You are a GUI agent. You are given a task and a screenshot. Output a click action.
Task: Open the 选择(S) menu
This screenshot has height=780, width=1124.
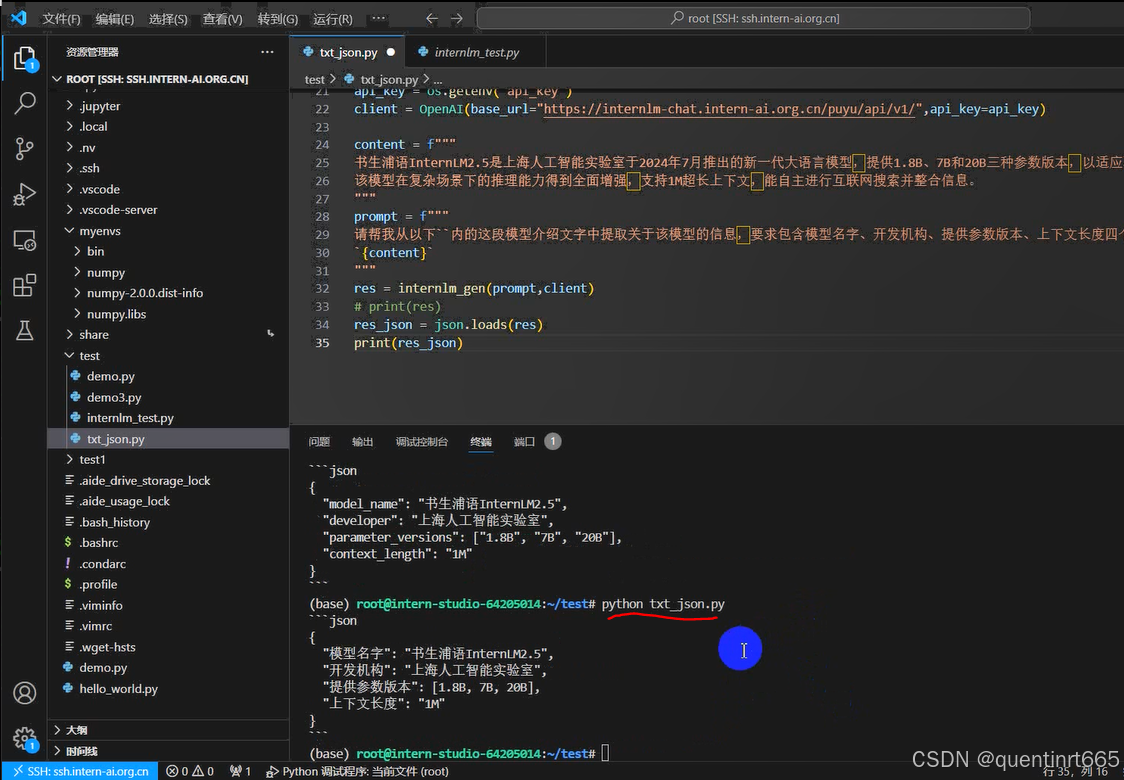click(x=168, y=19)
